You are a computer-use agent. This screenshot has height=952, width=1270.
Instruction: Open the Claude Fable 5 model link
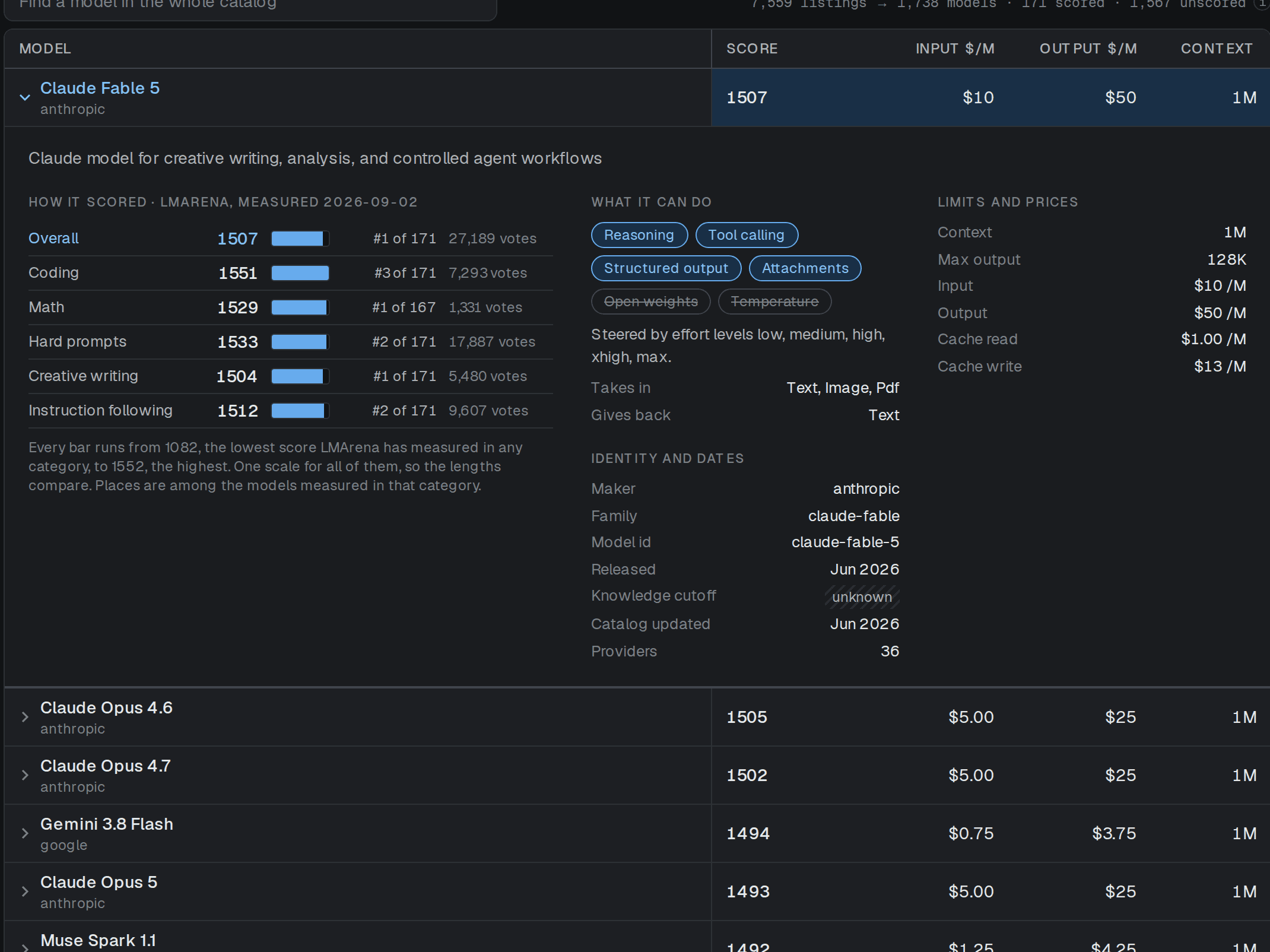point(100,88)
